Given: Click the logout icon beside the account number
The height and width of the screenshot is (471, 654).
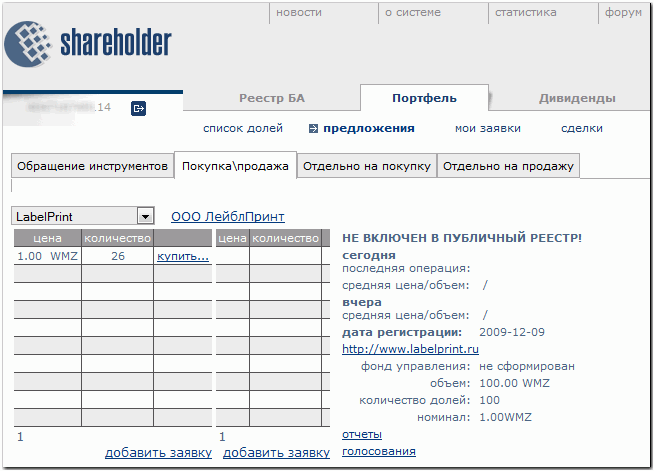Looking at the screenshot, I should coord(139,107).
